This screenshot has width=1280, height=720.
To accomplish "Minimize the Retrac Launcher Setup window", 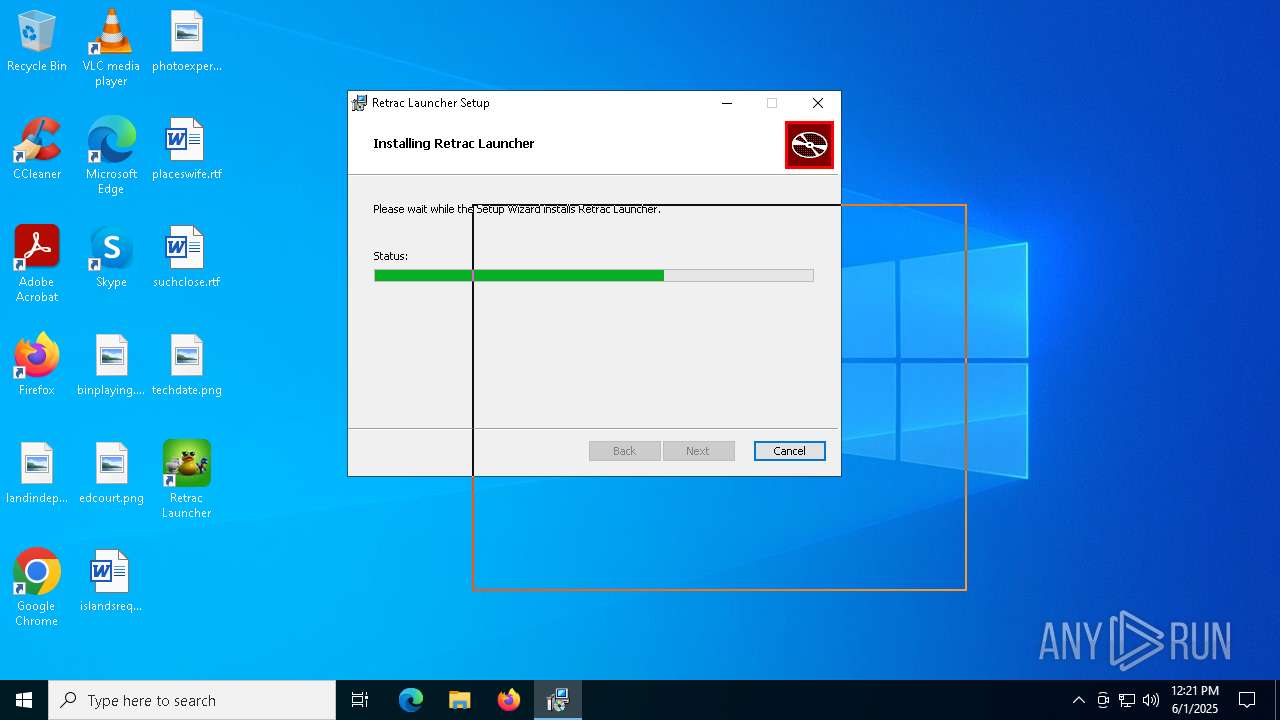I will pyautogui.click(x=727, y=103).
